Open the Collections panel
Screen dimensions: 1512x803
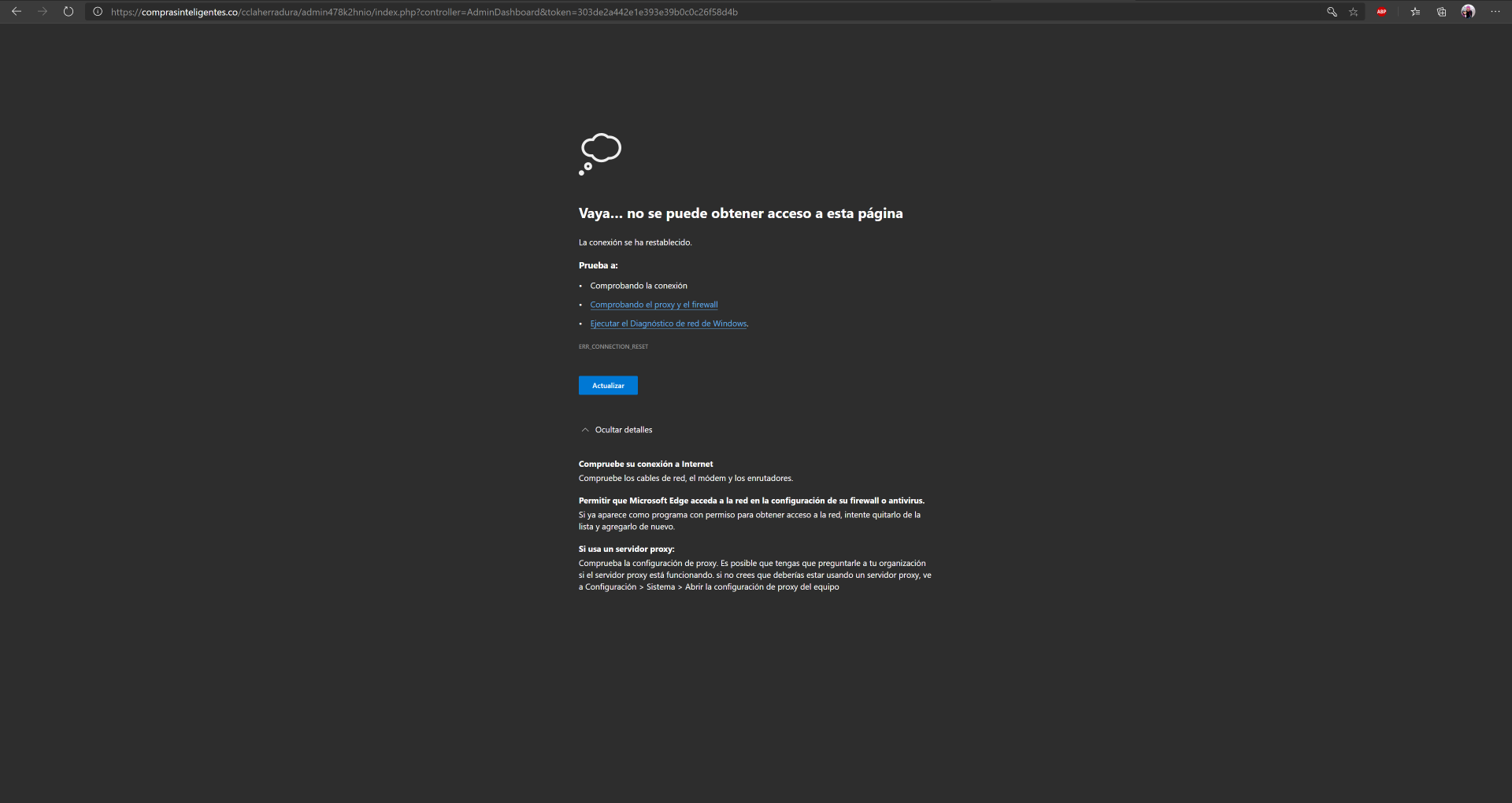tap(1441, 12)
